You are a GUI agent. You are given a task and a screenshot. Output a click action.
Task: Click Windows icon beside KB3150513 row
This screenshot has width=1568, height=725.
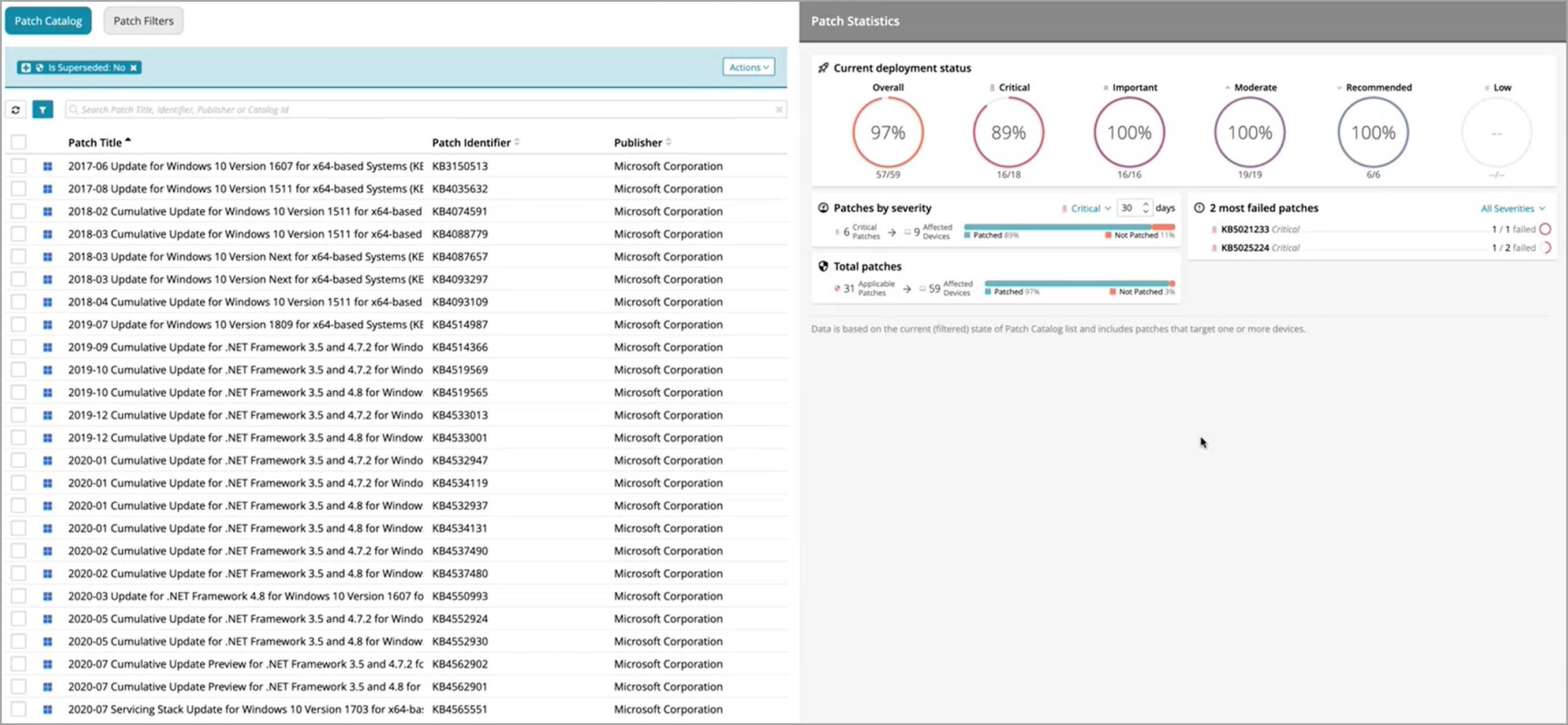point(47,166)
